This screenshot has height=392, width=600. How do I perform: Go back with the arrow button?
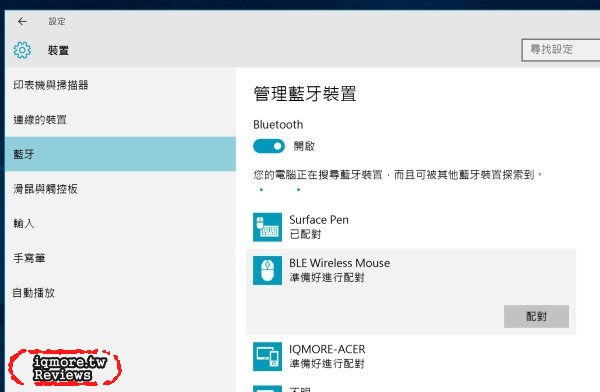click(x=22, y=21)
